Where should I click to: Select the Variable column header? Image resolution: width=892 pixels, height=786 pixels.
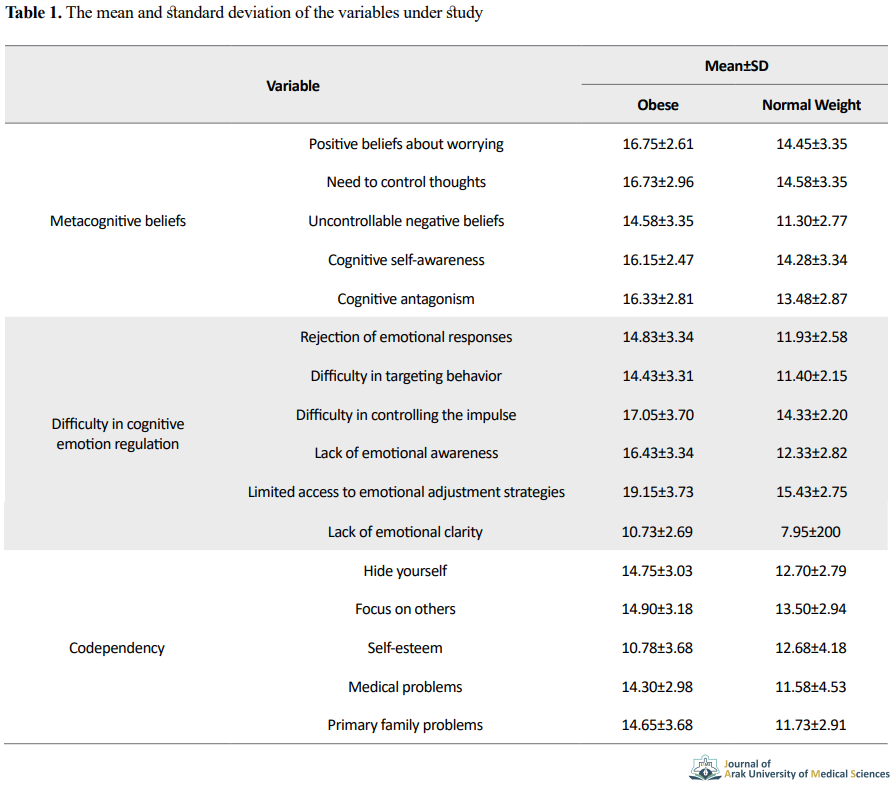click(293, 86)
